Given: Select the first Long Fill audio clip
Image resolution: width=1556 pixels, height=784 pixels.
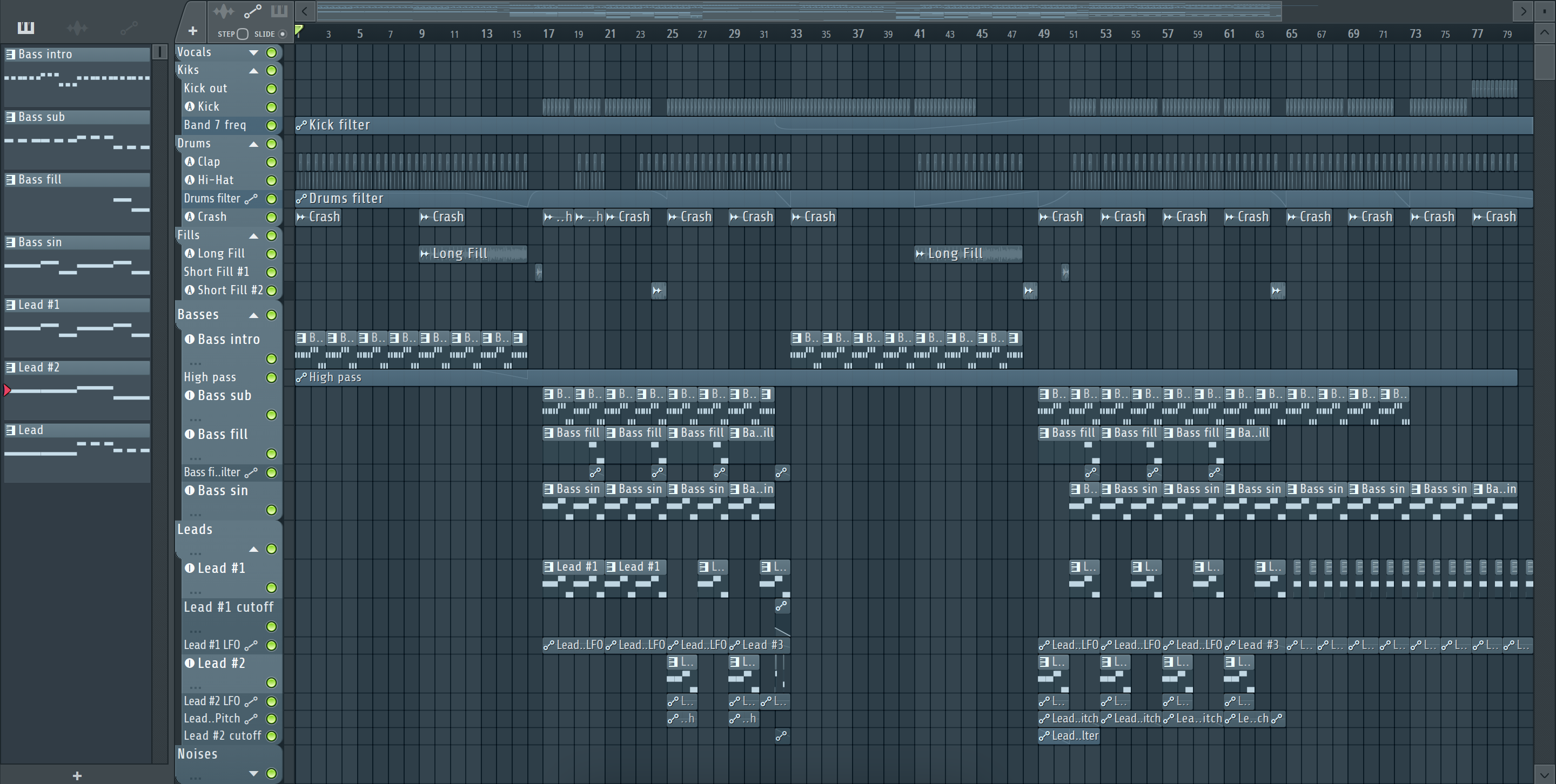Looking at the screenshot, I should point(472,253).
